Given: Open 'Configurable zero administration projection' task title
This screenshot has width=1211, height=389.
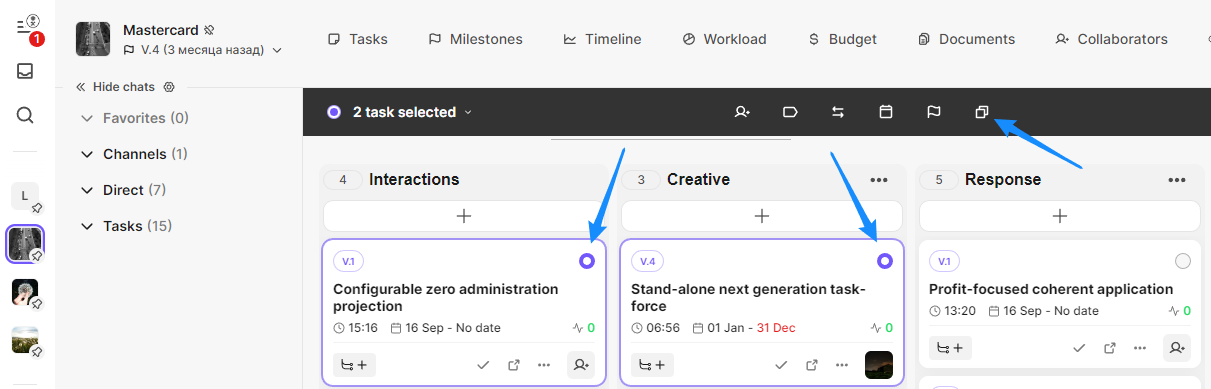Looking at the screenshot, I should 446,298.
